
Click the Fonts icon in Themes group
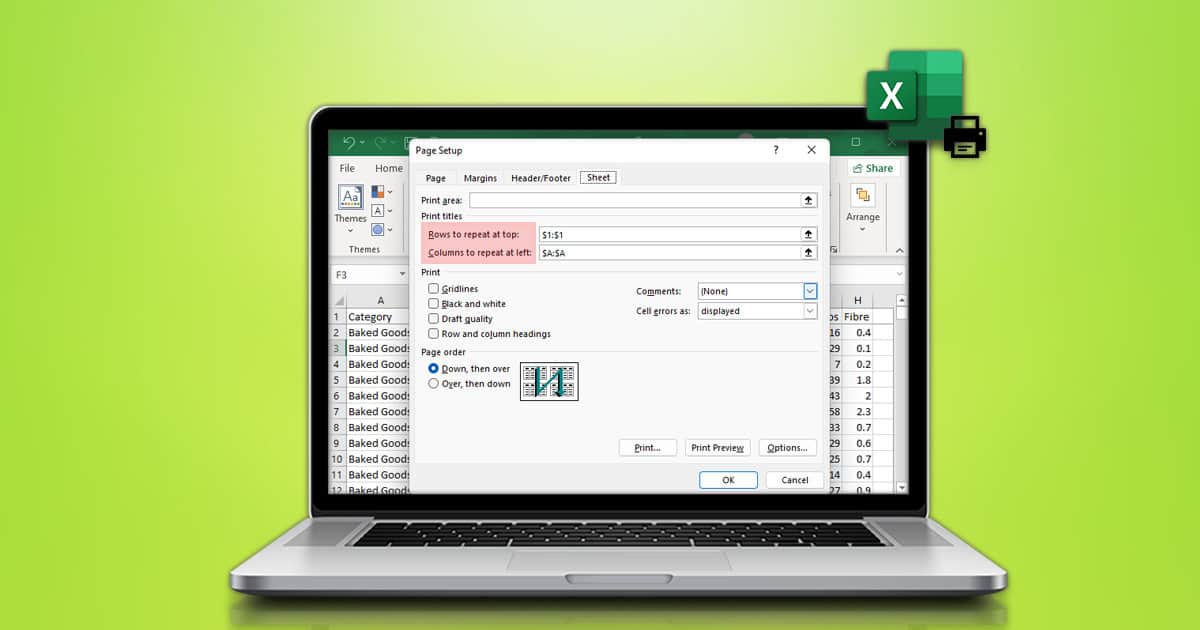click(378, 210)
